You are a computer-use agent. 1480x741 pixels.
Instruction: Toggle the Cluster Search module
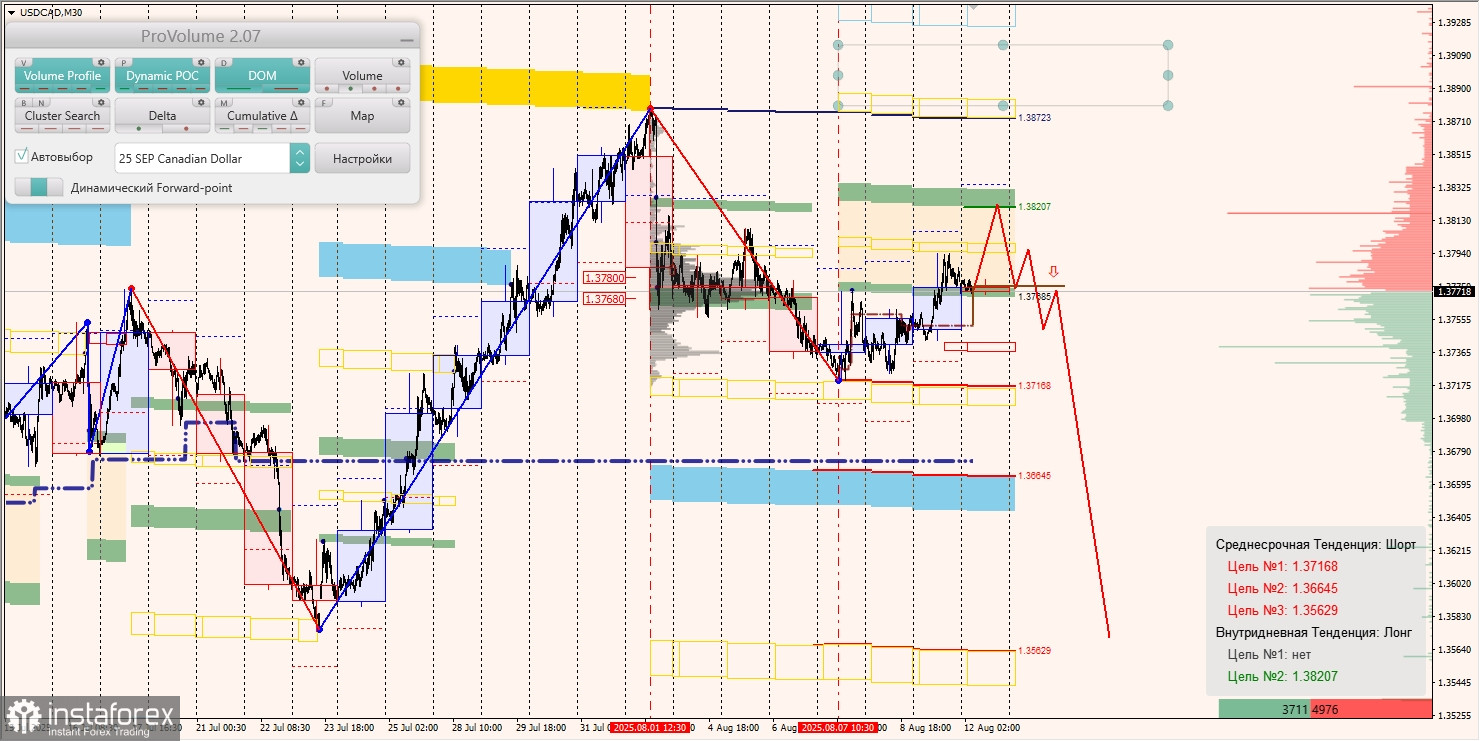click(x=62, y=116)
